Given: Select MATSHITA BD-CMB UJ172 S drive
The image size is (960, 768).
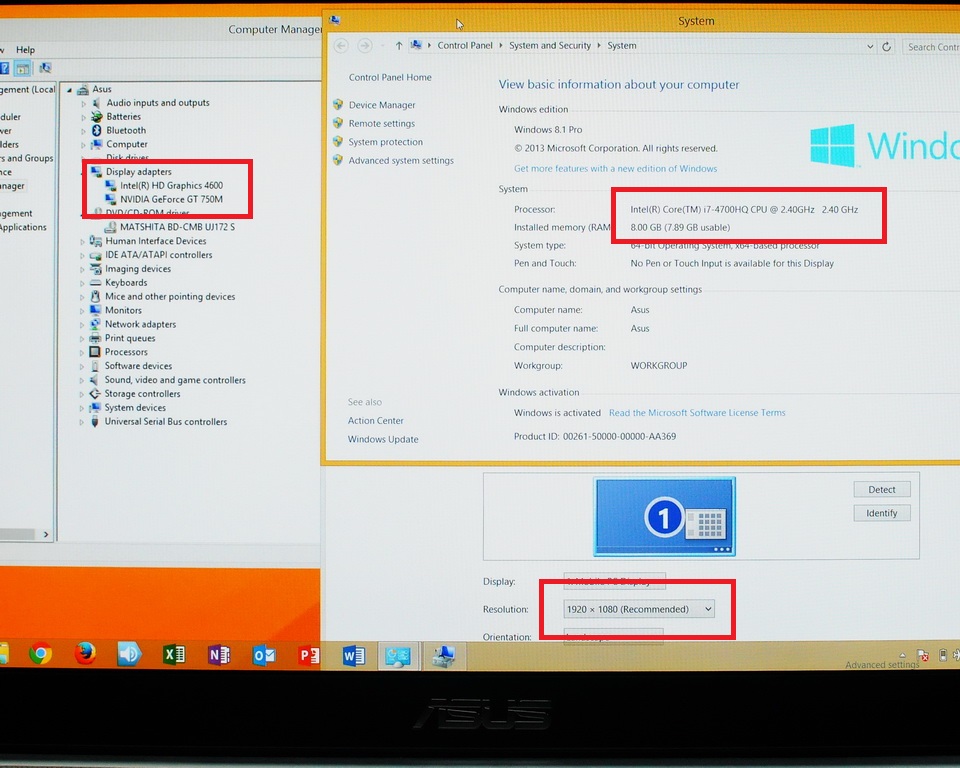Looking at the screenshot, I should point(178,227).
